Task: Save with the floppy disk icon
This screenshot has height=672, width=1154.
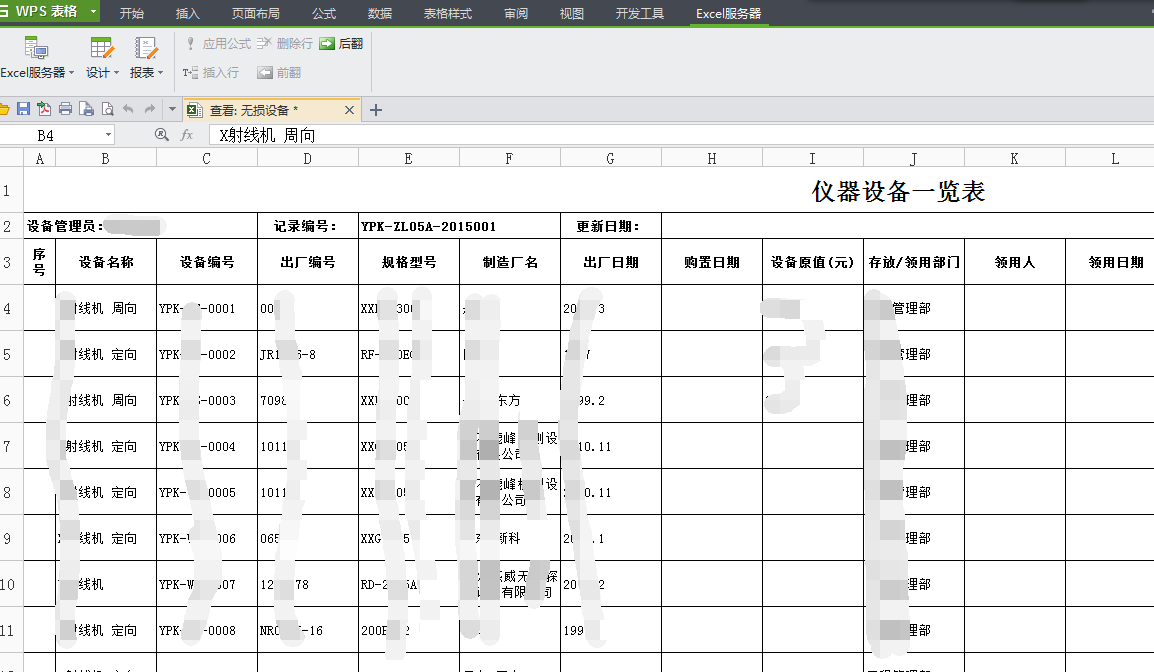Action: (x=24, y=110)
